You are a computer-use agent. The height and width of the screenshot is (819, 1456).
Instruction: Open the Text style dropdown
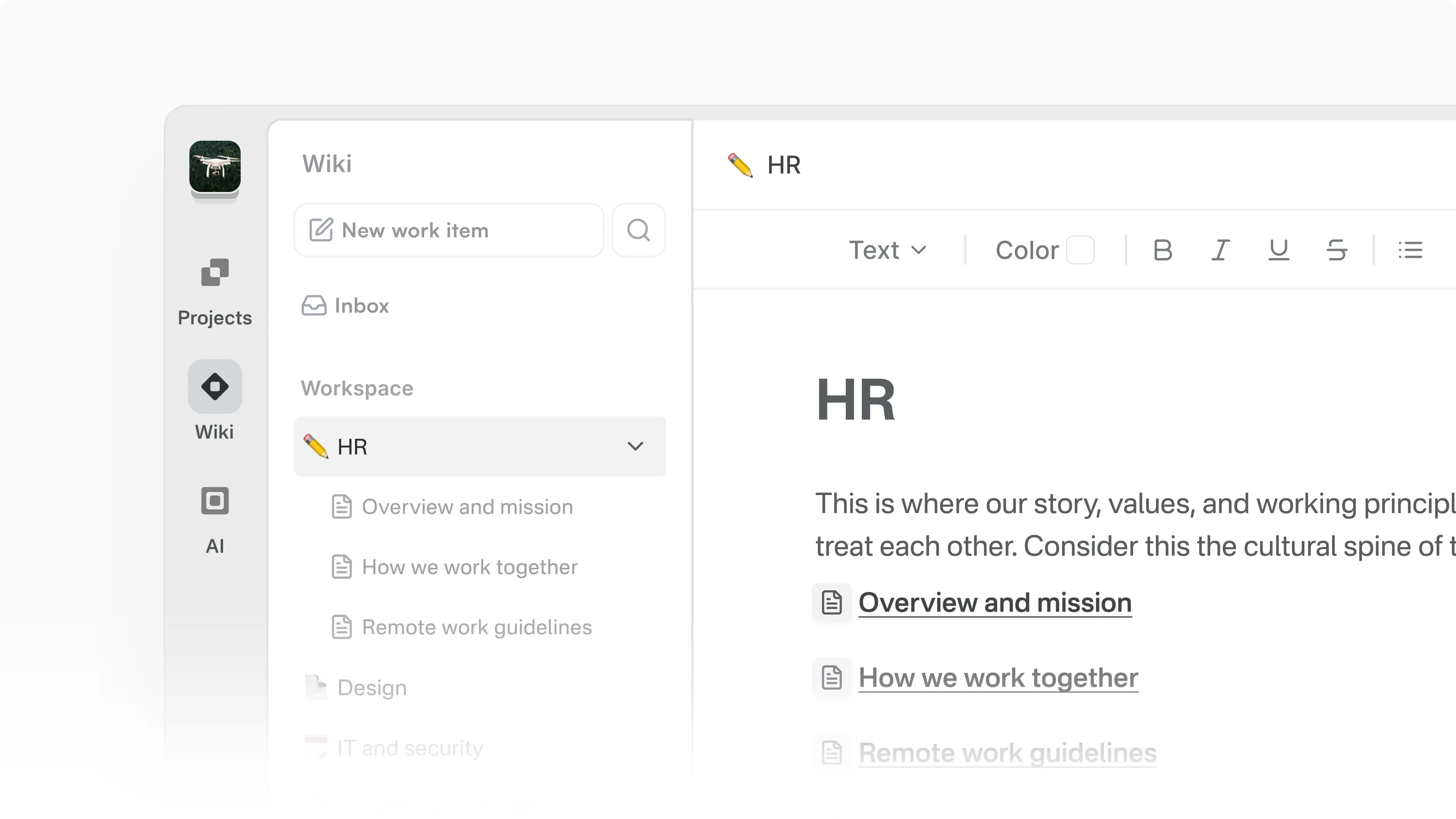coord(887,250)
